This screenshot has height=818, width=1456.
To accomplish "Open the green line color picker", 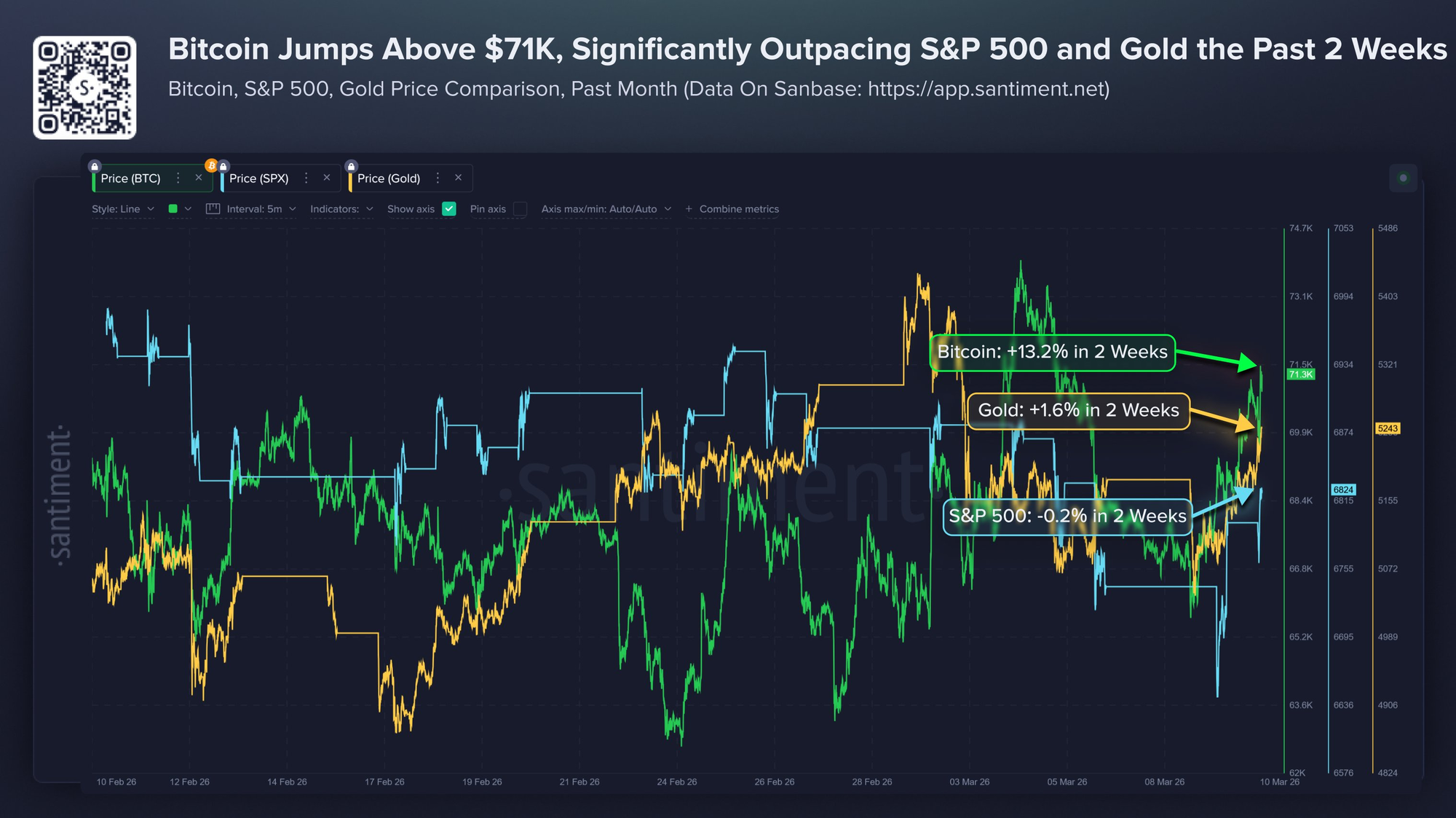I will 179,209.
